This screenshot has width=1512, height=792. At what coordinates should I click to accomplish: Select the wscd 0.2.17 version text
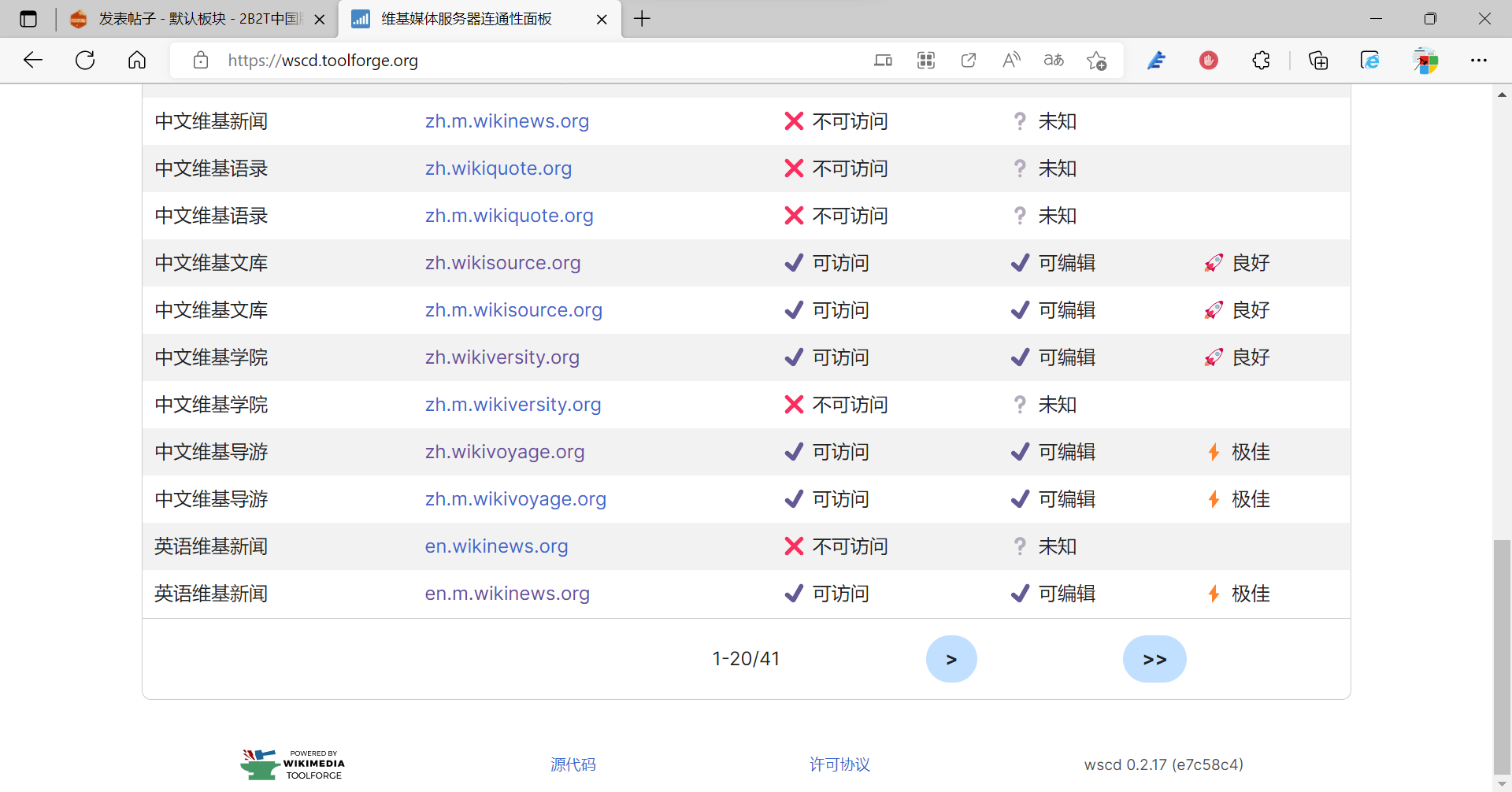[x=1164, y=764]
